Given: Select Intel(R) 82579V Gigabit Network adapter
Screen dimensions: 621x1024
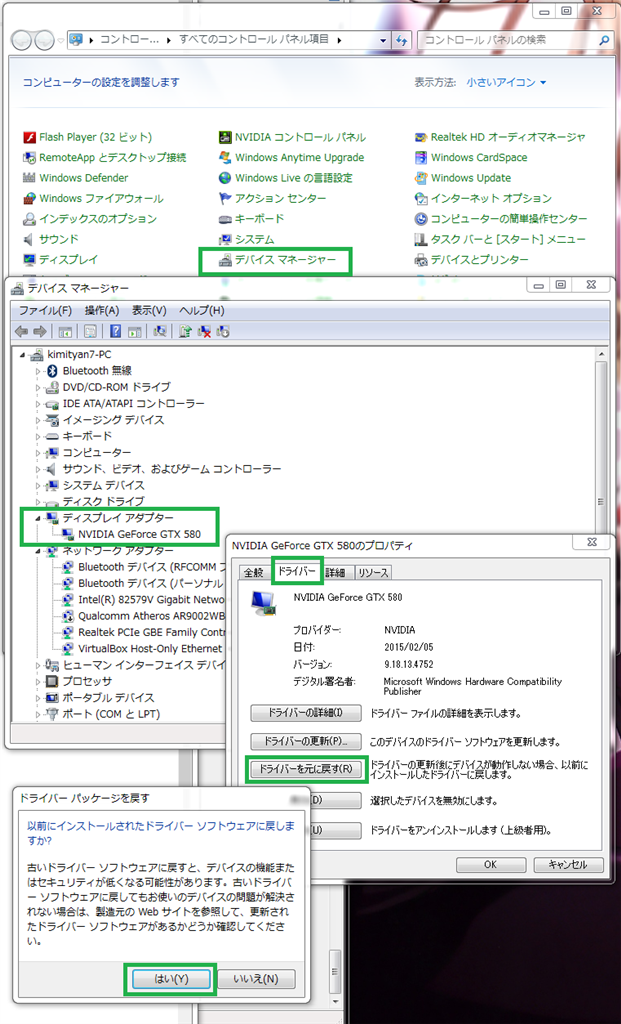Looking at the screenshot, I should (144, 600).
